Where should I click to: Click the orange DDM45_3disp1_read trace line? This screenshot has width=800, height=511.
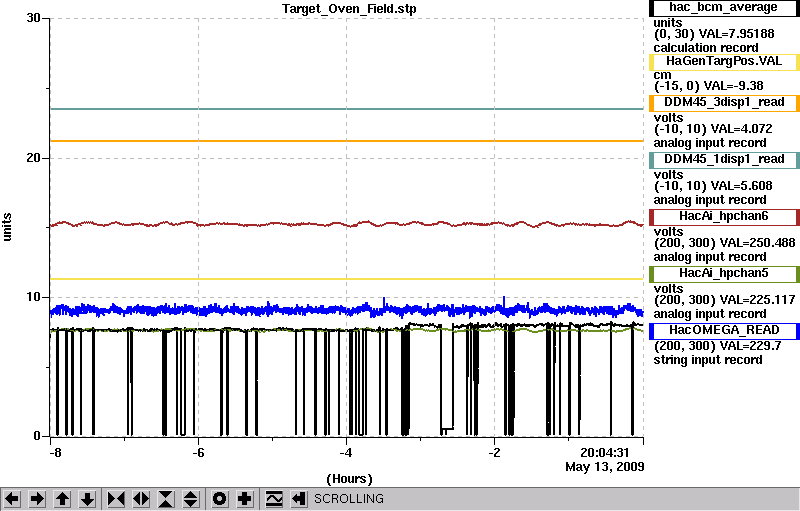coord(347,141)
